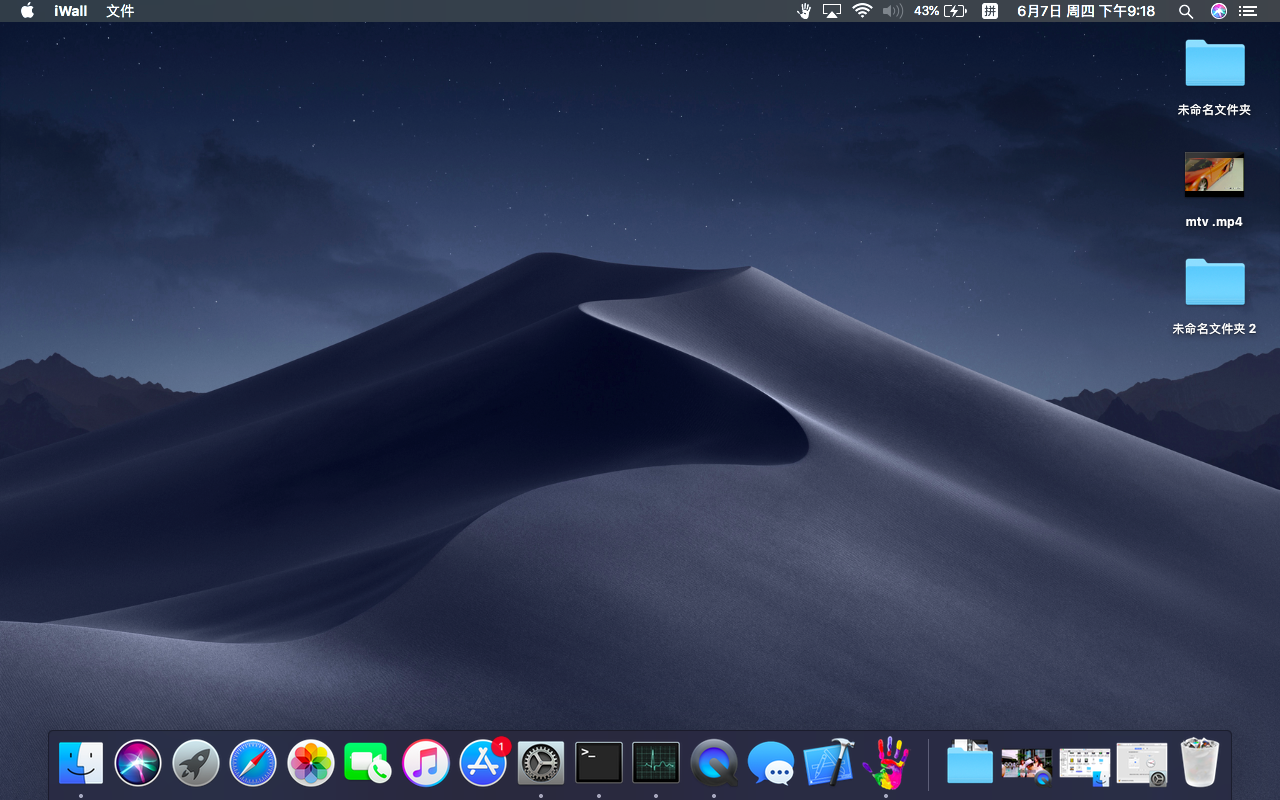Launch Safari from the Dock
This screenshot has height=800, width=1280.
click(253, 762)
